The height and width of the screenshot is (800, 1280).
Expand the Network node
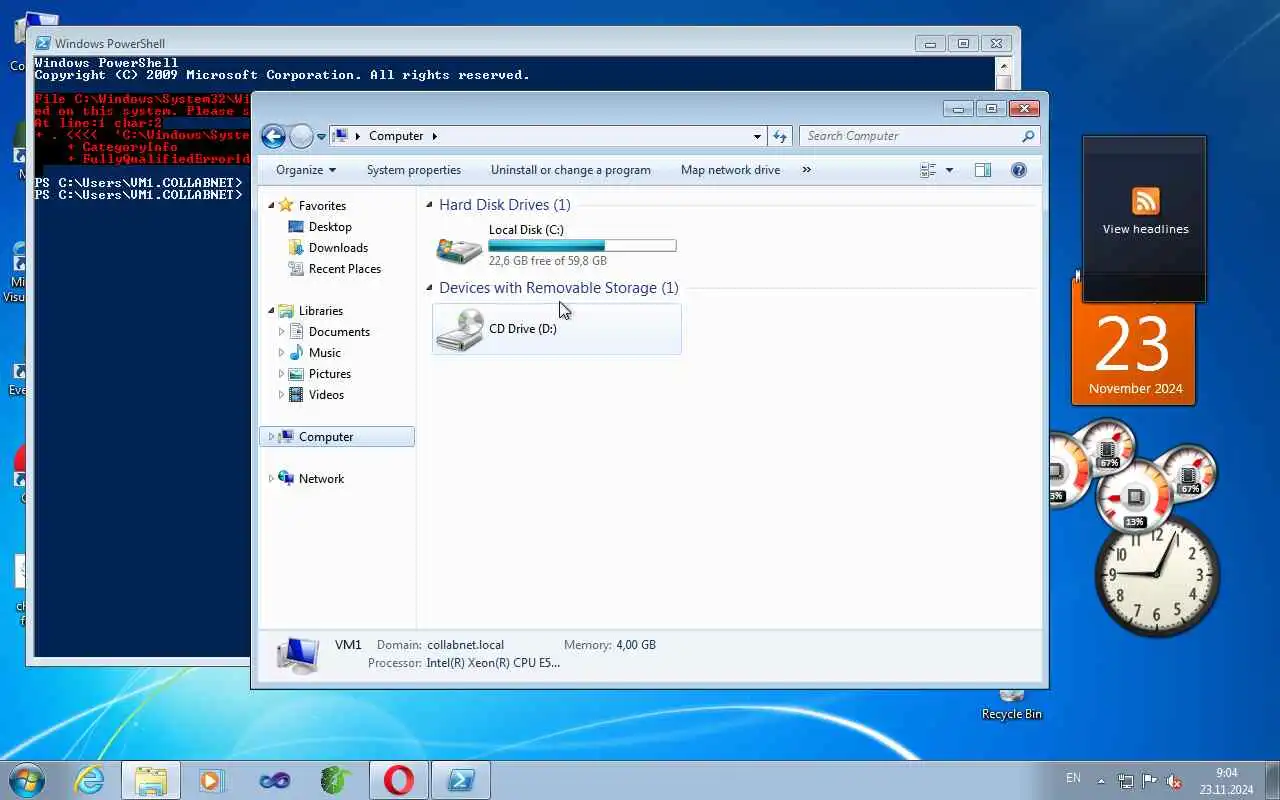[270, 479]
